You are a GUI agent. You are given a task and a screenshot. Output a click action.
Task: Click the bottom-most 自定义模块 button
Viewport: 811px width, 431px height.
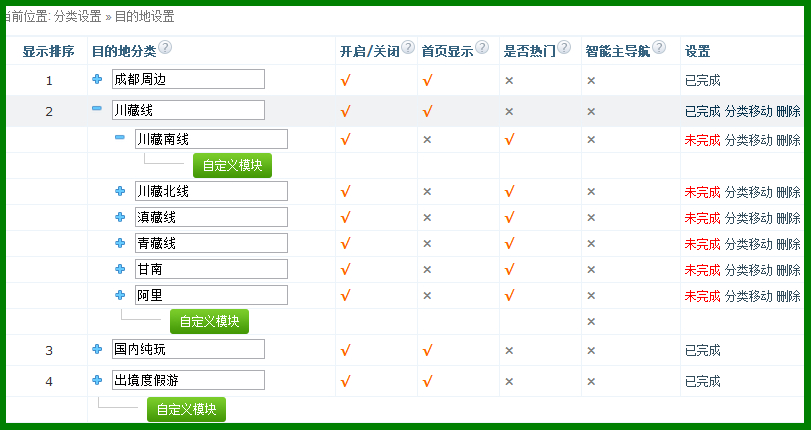click(x=186, y=410)
